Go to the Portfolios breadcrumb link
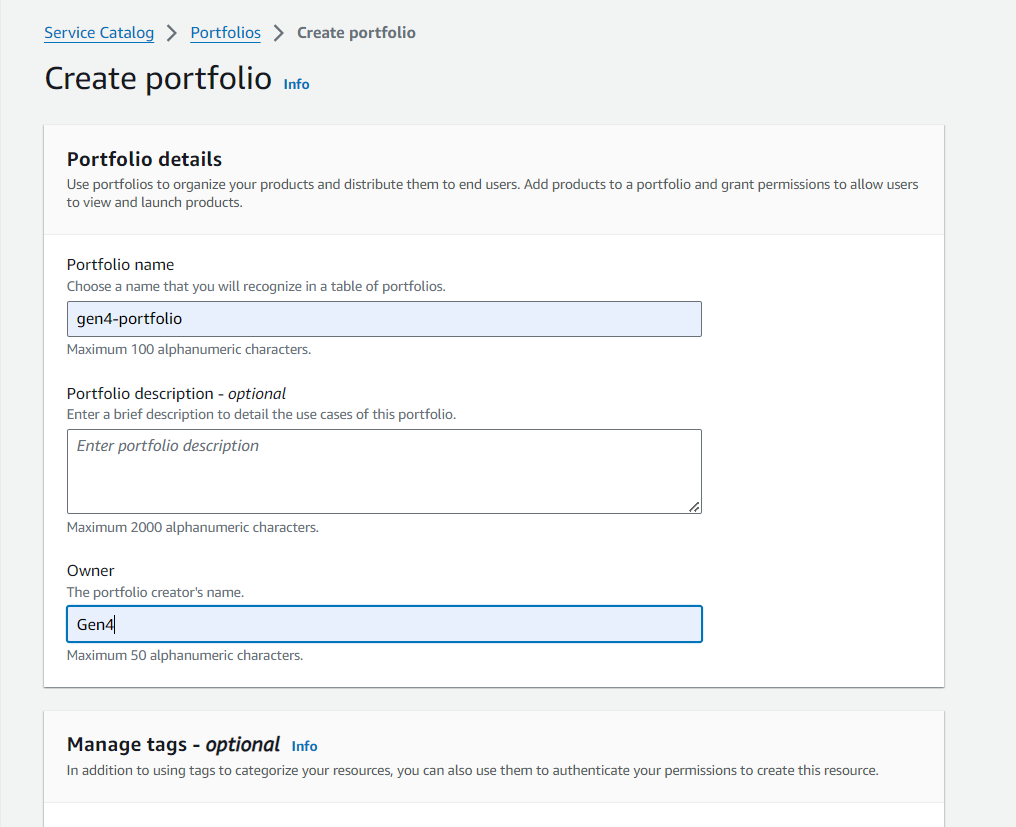Screen dimensions: 1016x827 pyautogui.click(x=225, y=32)
